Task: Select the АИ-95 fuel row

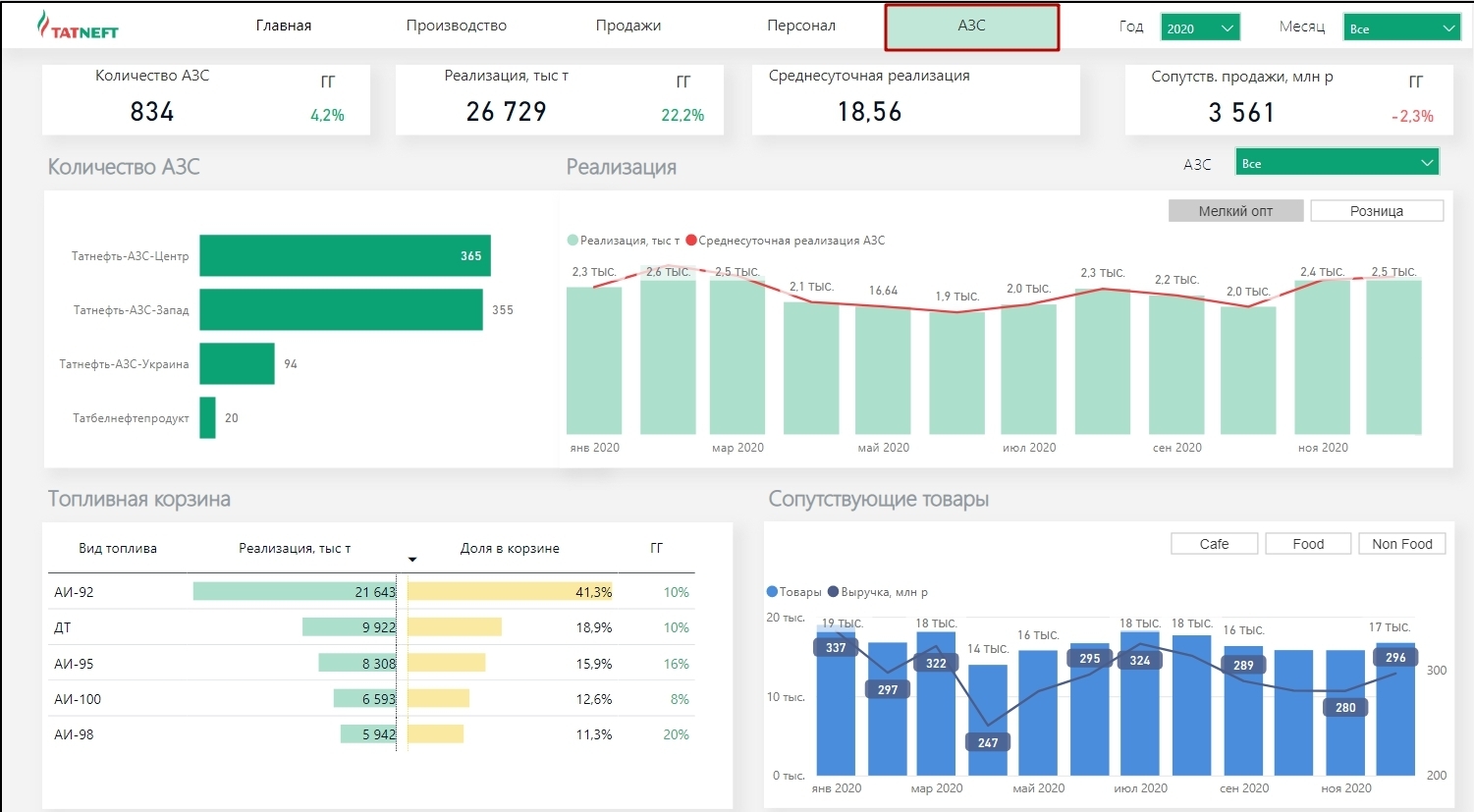Action: [x=371, y=664]
